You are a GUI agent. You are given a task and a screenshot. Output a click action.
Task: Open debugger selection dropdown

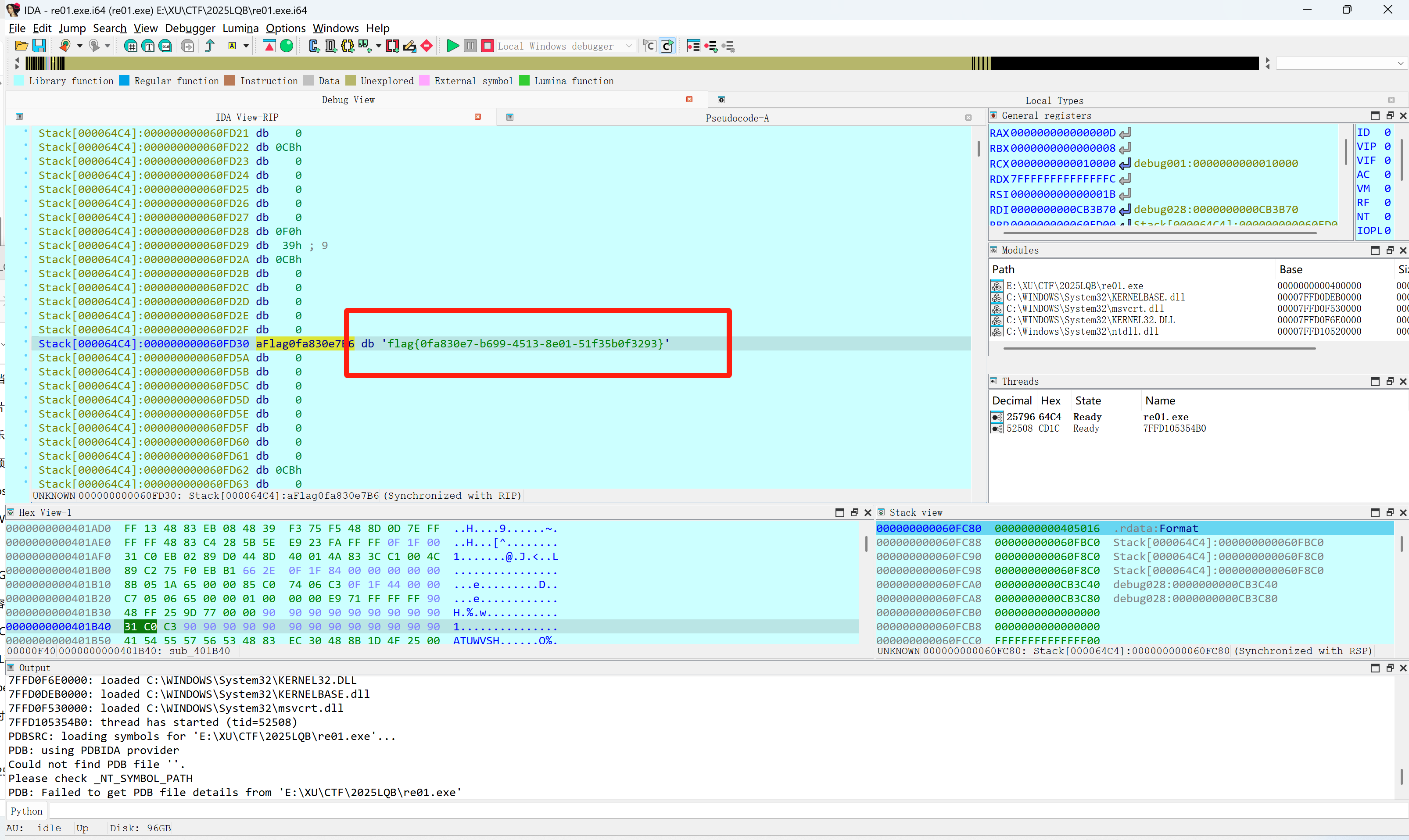click(x=628, y=46)
